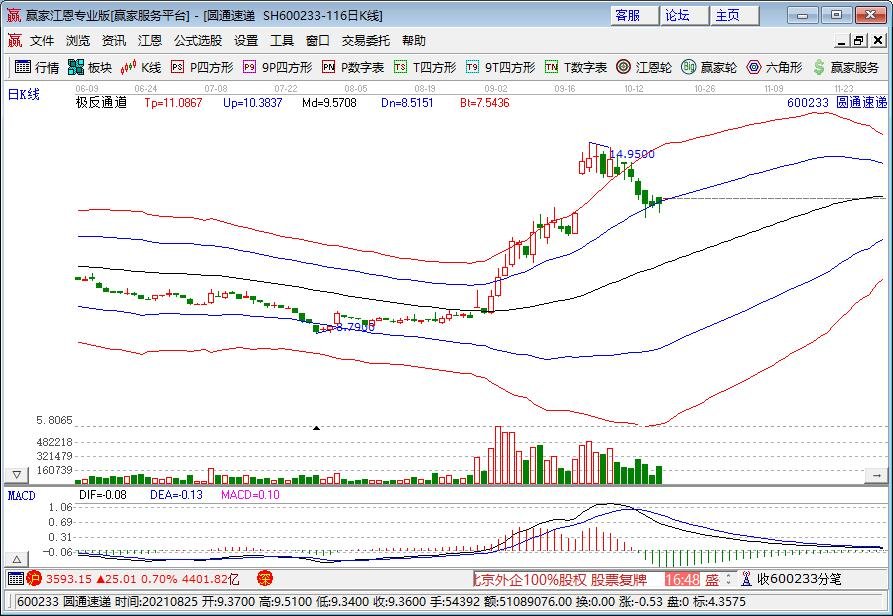
Task: Click the 客服 button in title bar
Action: pos(634,15)
